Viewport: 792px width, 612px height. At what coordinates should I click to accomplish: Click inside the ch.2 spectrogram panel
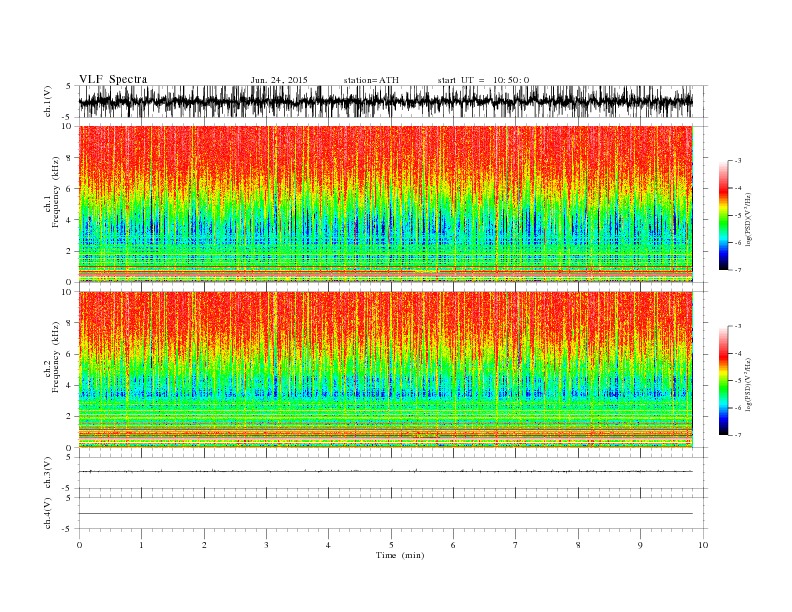point(385,370)
